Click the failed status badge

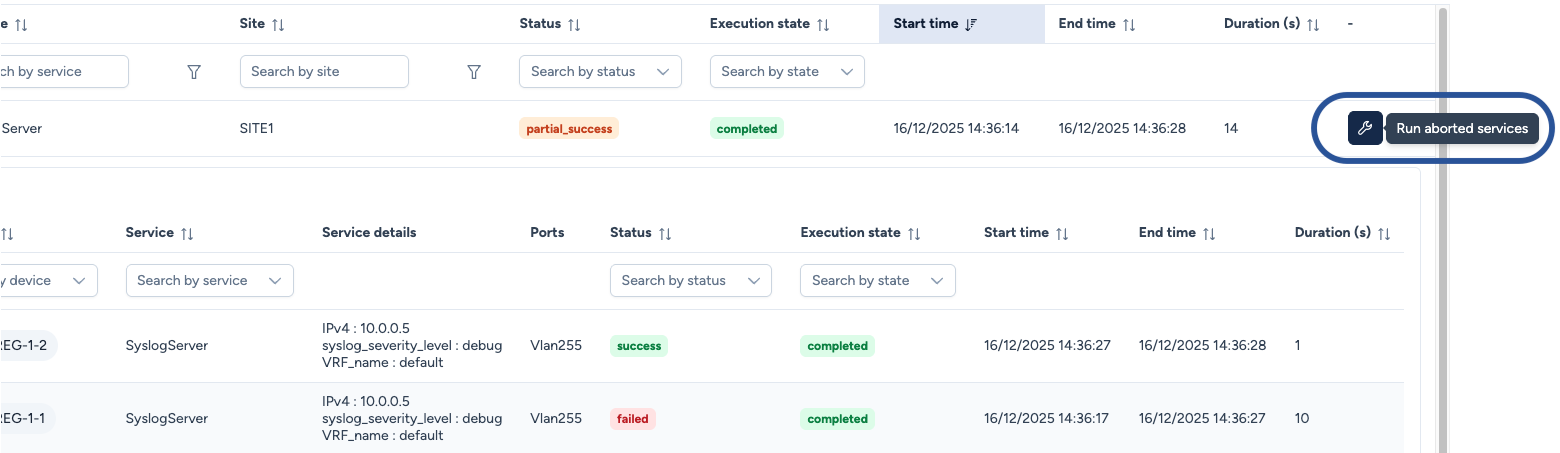pyautogui.click(x=632, y=419)
